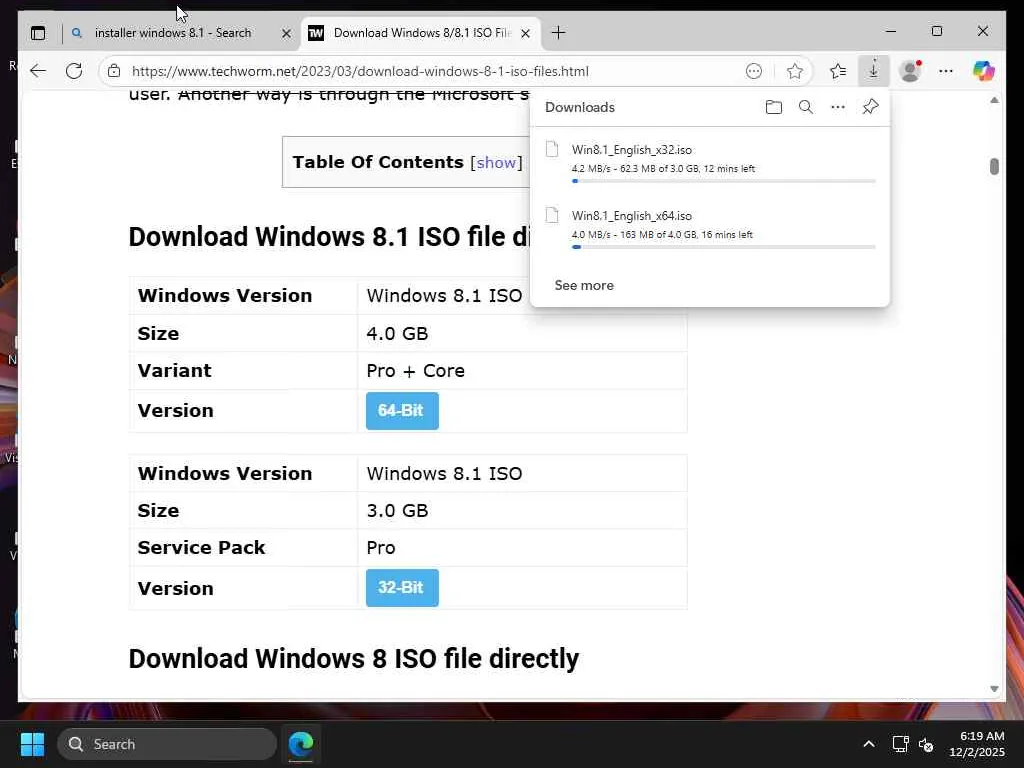
Task: Click the Variant row label
Action: click(x=174, y=371)
